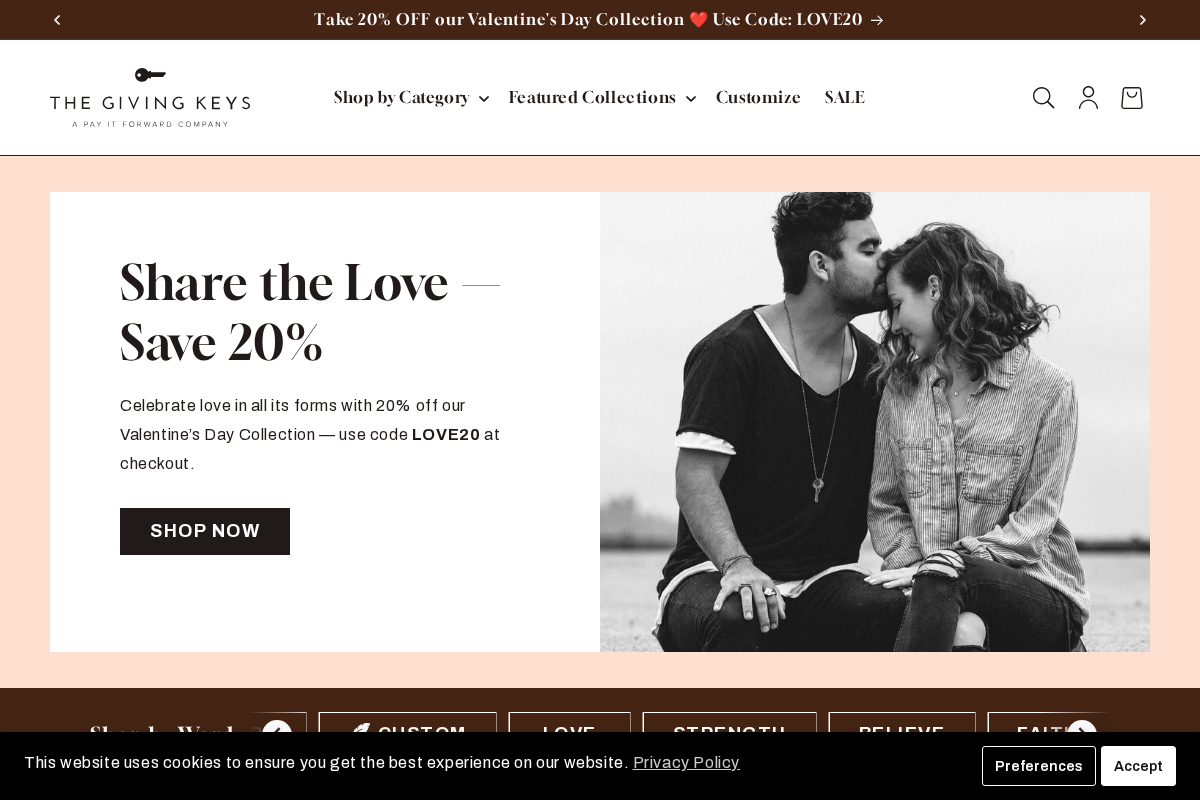
Task: Select the STRENGTH word button
Action: coord(729,733)
